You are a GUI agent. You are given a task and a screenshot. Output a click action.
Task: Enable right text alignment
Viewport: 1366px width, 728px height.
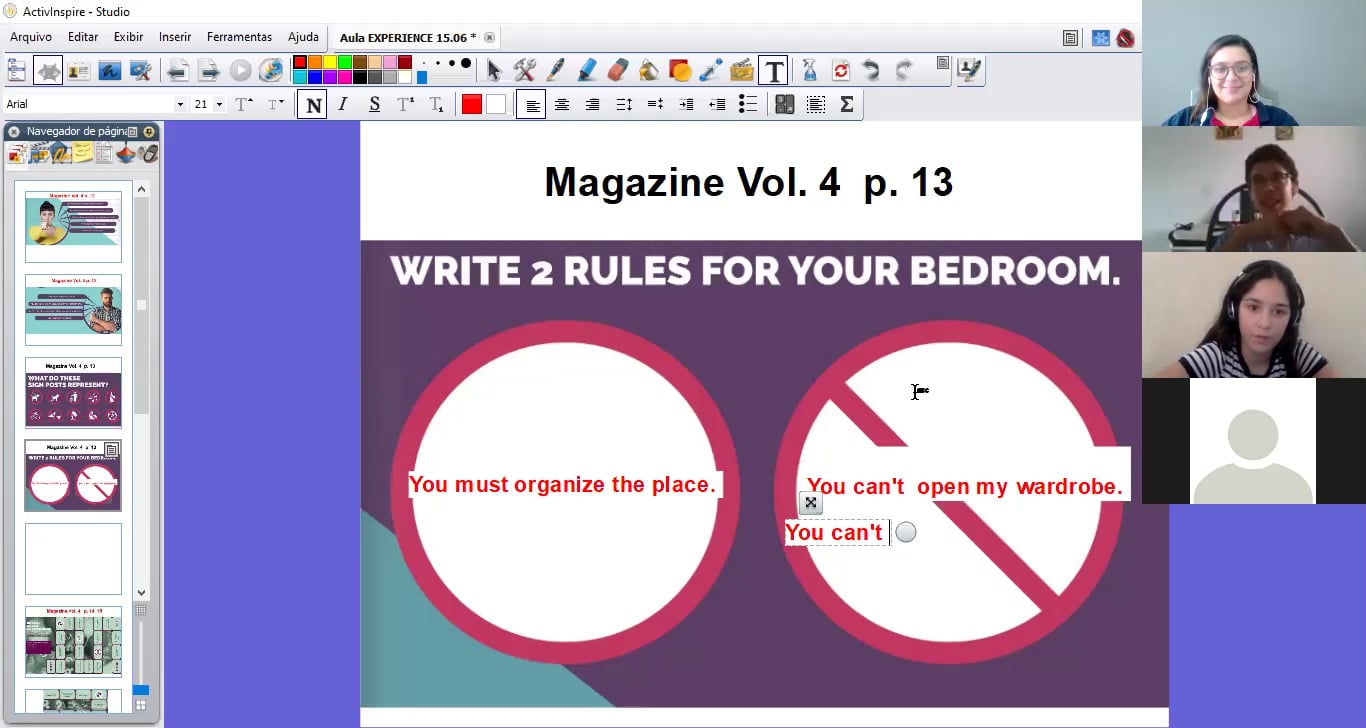(x=593, y=104)
